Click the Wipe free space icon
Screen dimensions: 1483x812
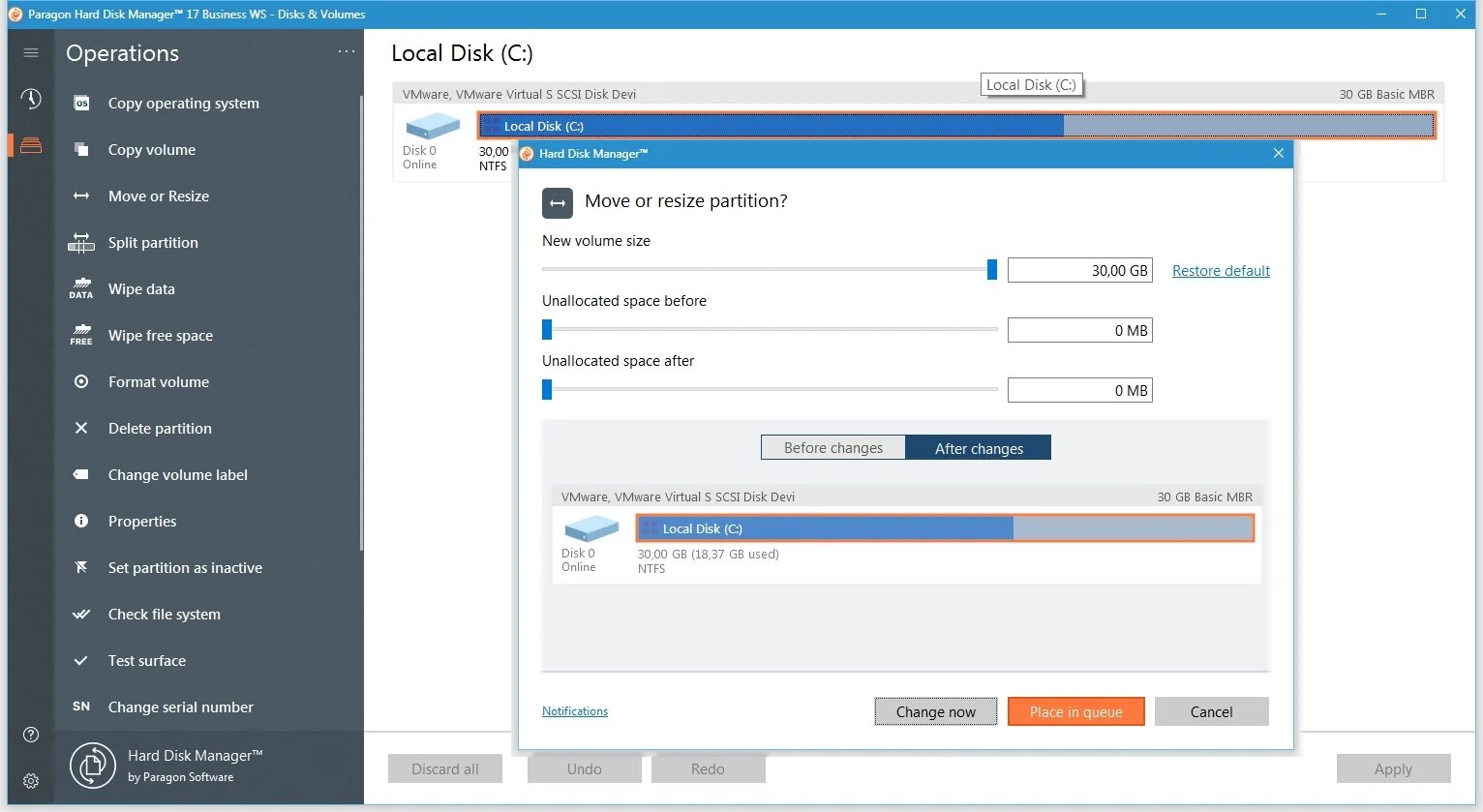pyautogui.click(x=81, y=336)
